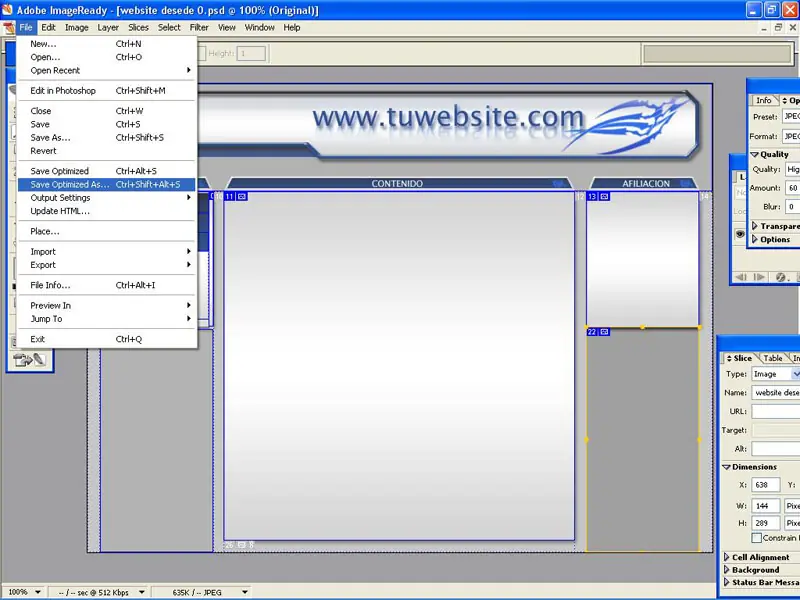The width and height of the screenshot is (800, 600).
Task: Open the 100% zoom level dropdown
Action: (38, 592)
